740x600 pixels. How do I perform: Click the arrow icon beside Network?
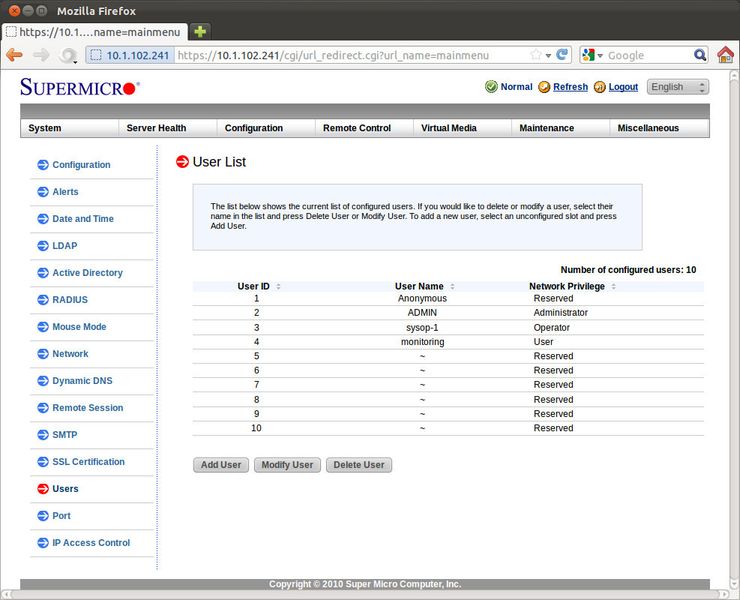(x=43, y=354)
